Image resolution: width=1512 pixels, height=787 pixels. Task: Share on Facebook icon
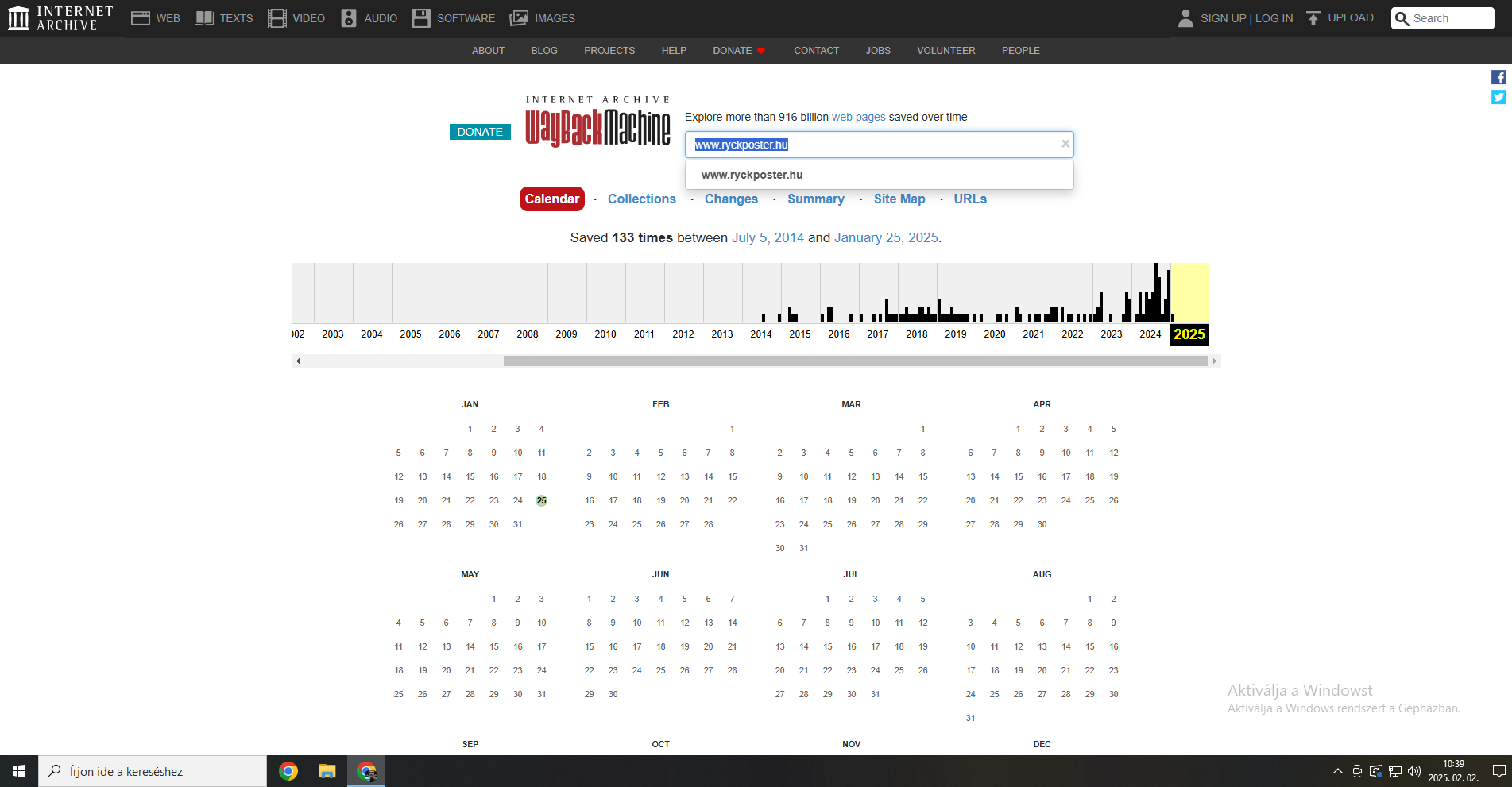1498,77
